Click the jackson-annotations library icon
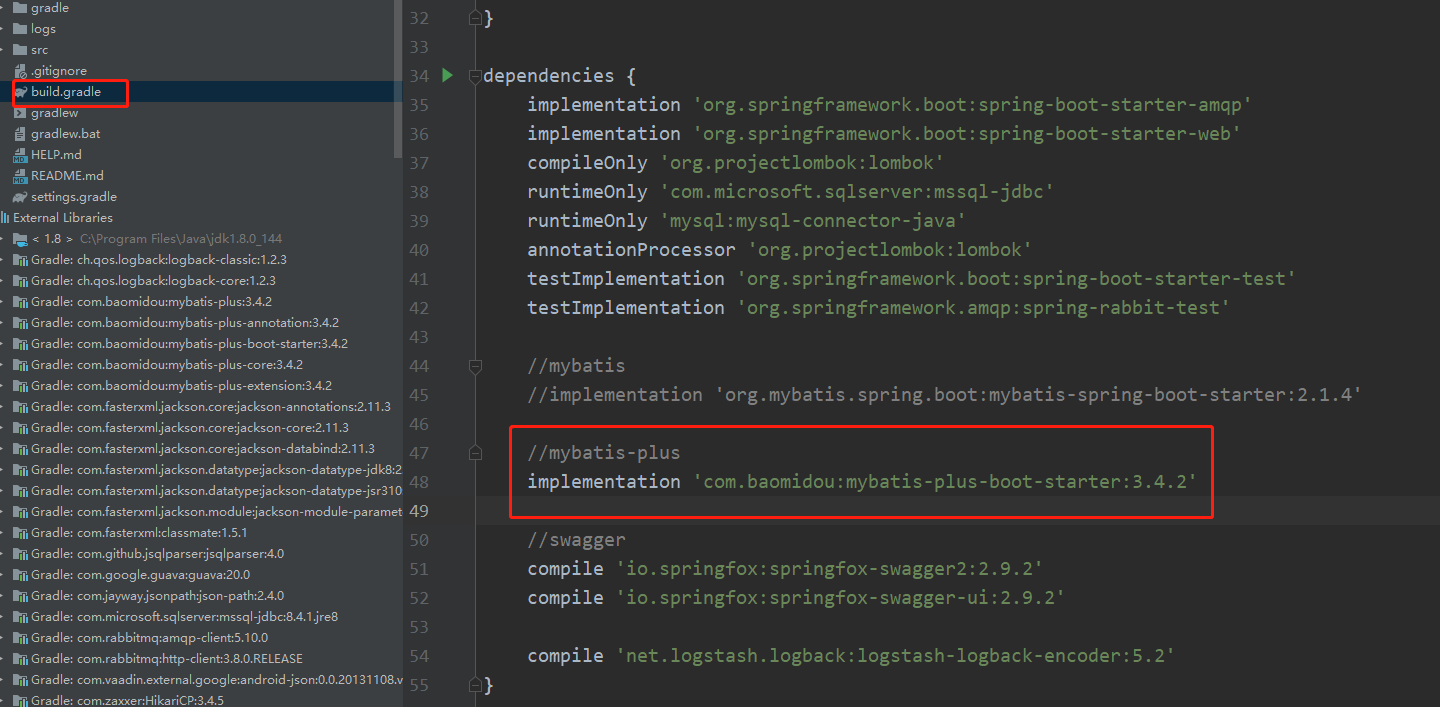 (20, 407)
